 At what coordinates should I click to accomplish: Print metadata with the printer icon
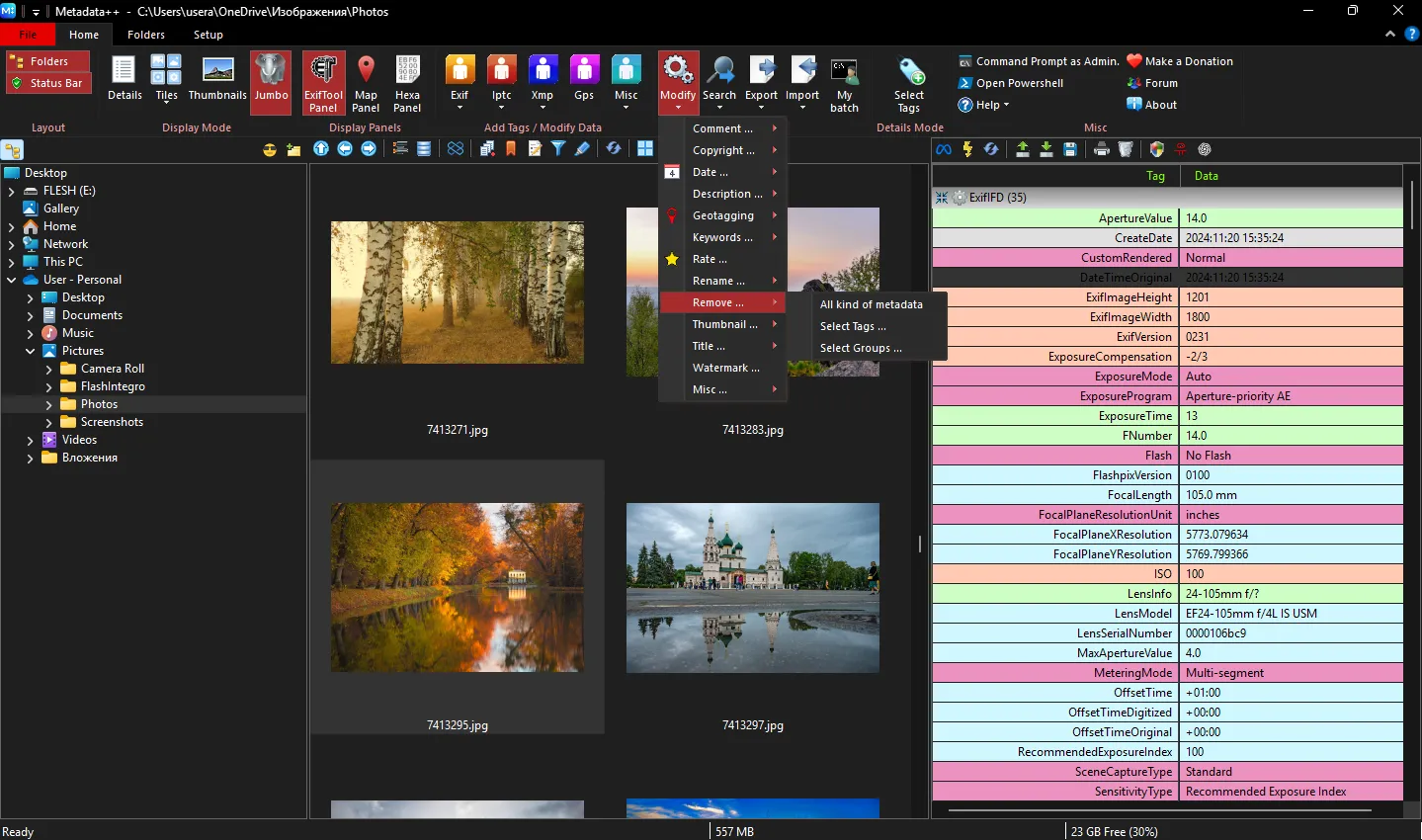click(x=1102, y=149)
